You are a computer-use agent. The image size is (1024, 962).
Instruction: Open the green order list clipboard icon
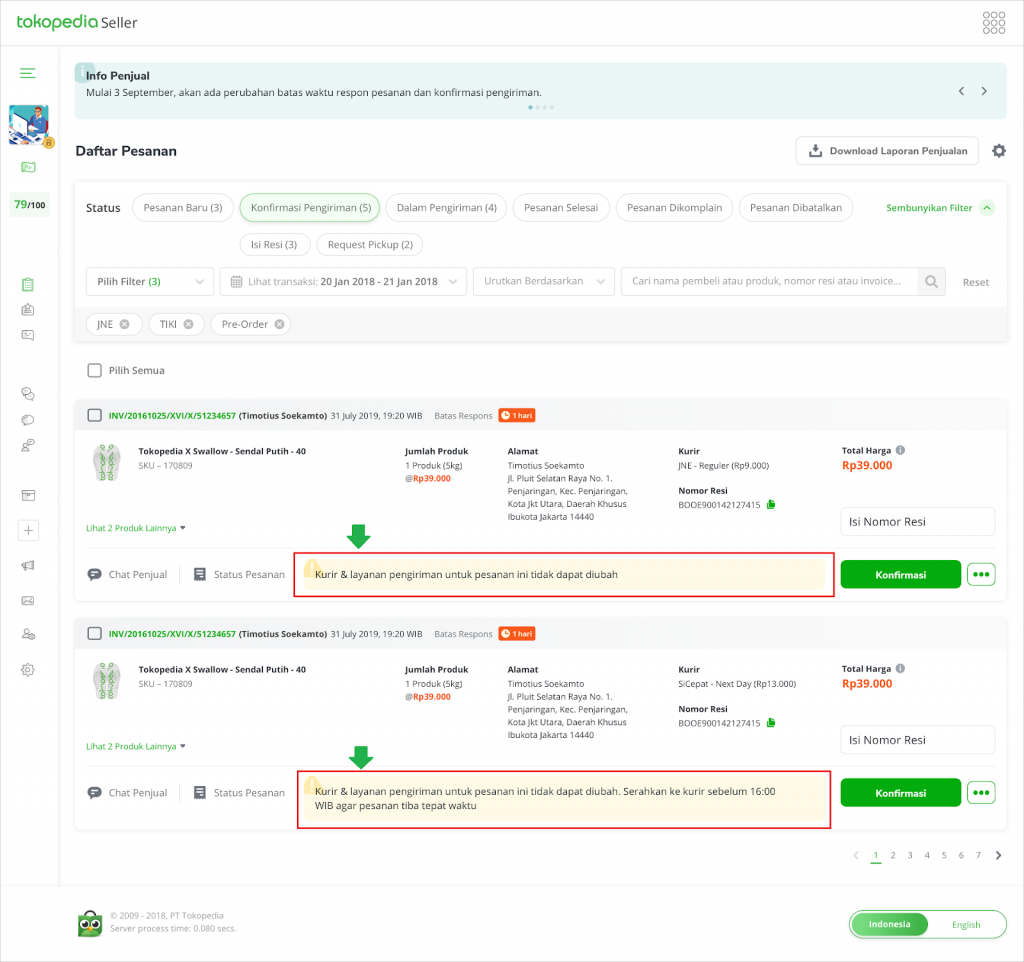[x=27, y=284]
